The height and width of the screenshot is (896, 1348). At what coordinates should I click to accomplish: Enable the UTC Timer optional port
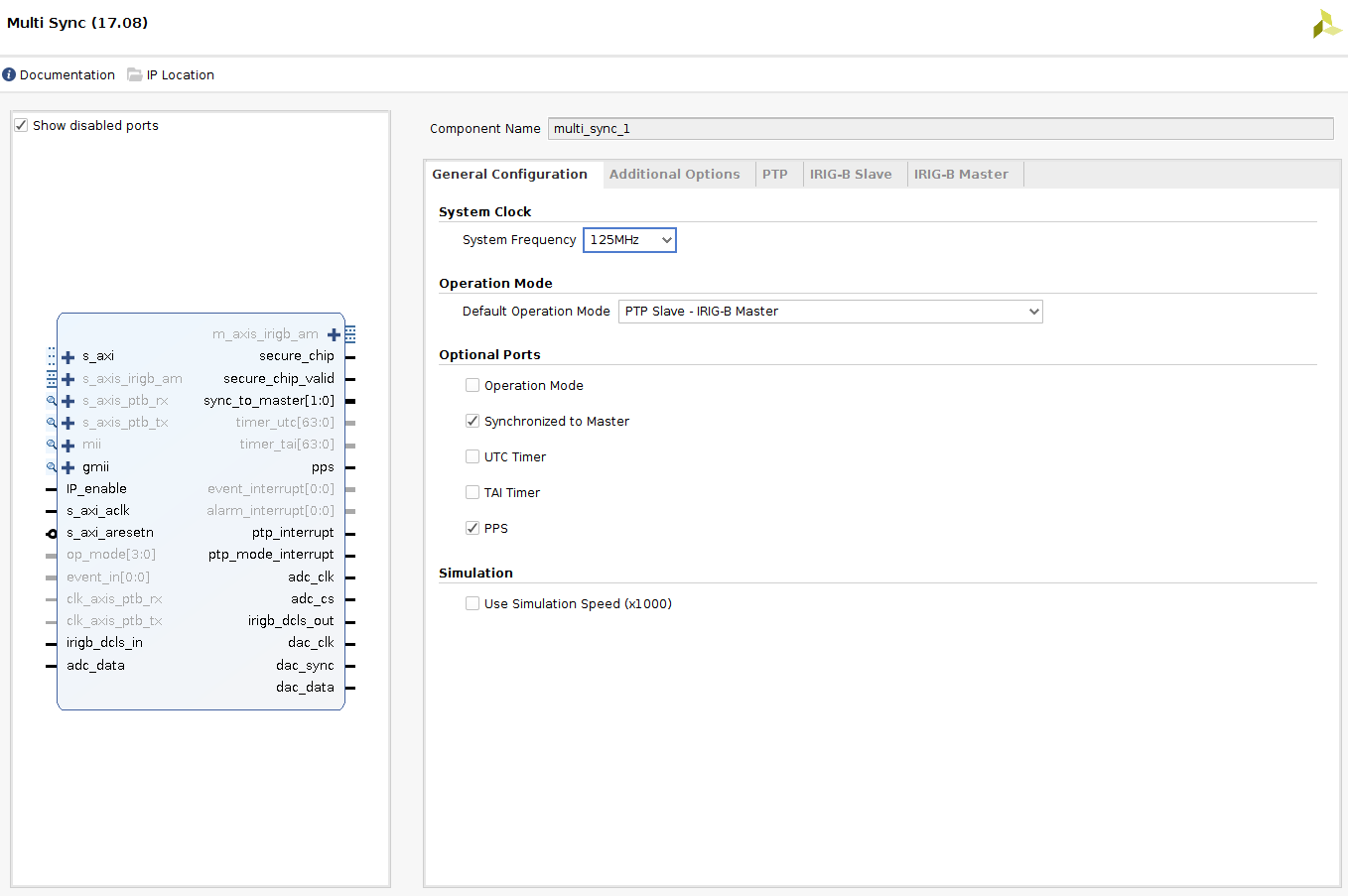point(472,456)
